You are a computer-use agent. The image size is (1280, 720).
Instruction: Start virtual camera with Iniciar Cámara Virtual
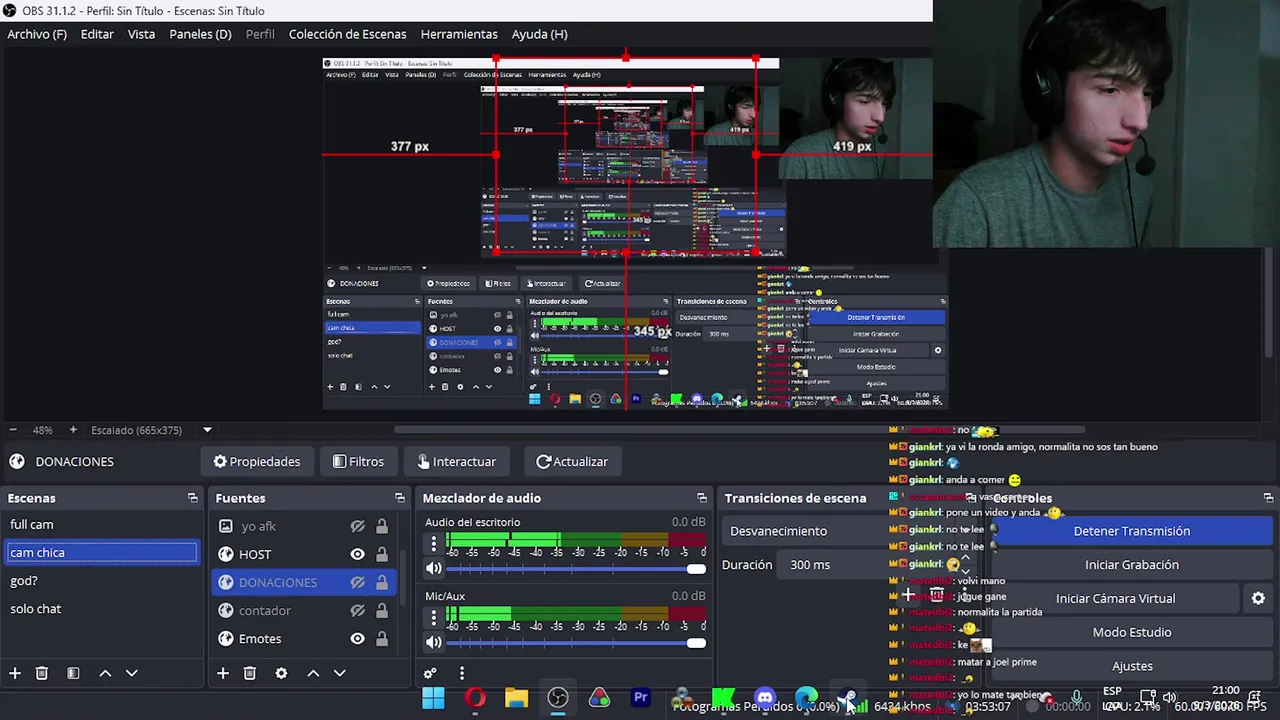[x=1115, y=598]
